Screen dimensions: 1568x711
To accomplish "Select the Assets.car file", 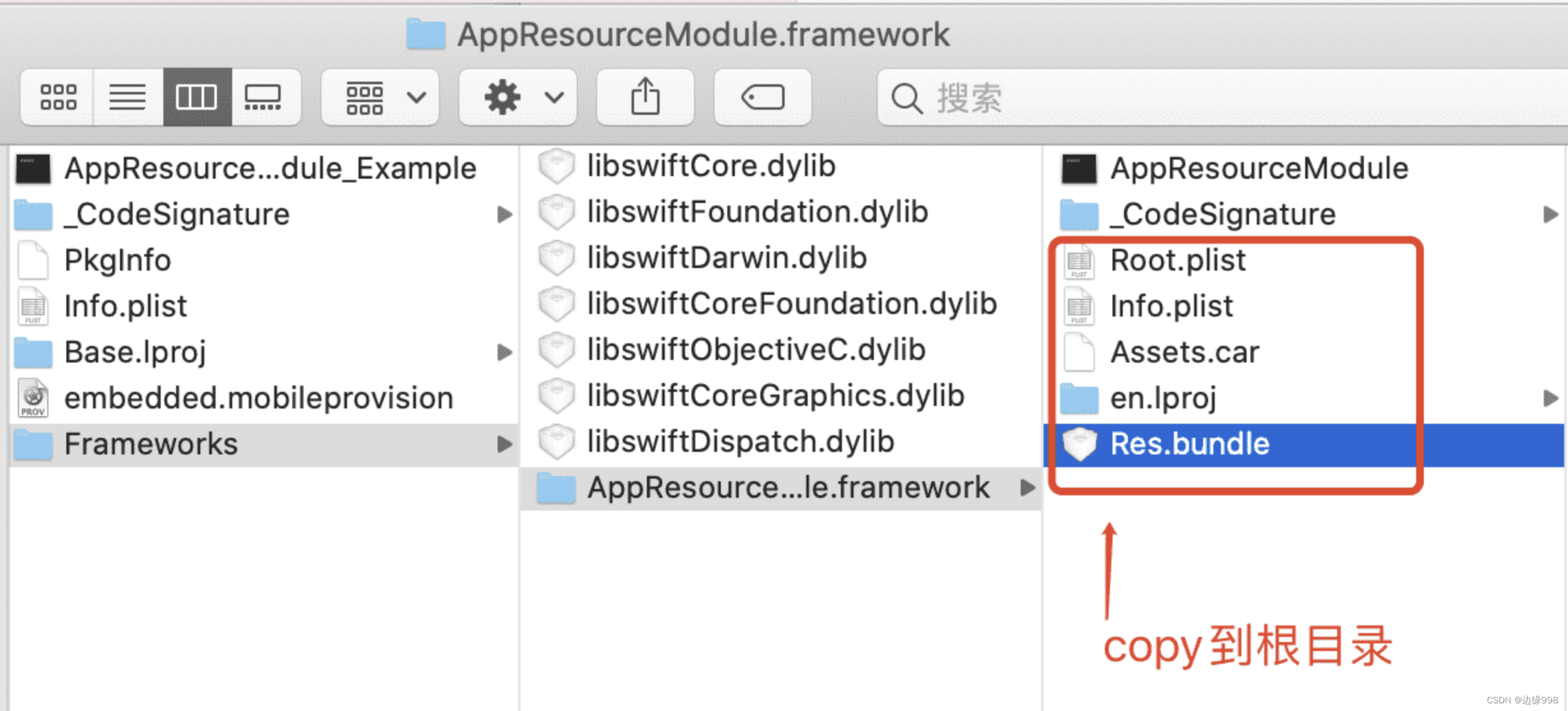I will pos(1185,352).
